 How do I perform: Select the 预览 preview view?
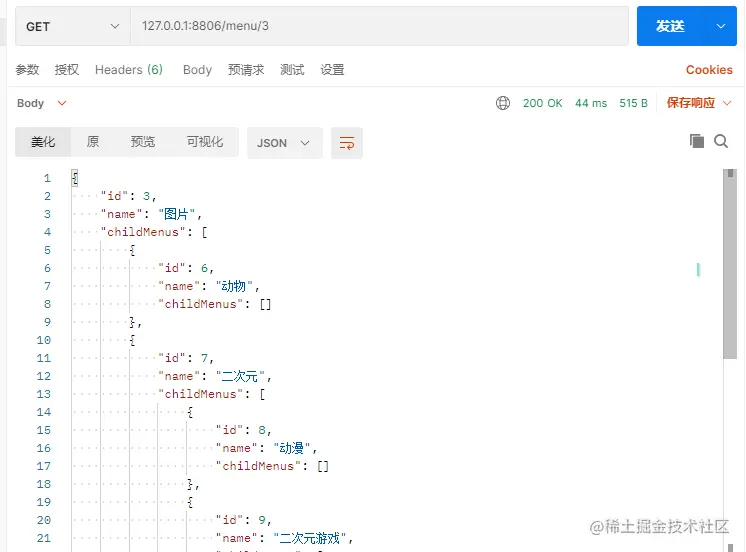tap(143, 142)
